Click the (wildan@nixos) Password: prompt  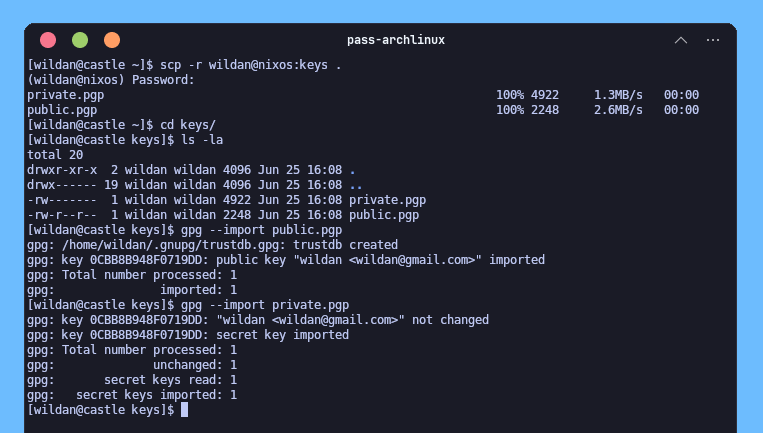[111, 80]
